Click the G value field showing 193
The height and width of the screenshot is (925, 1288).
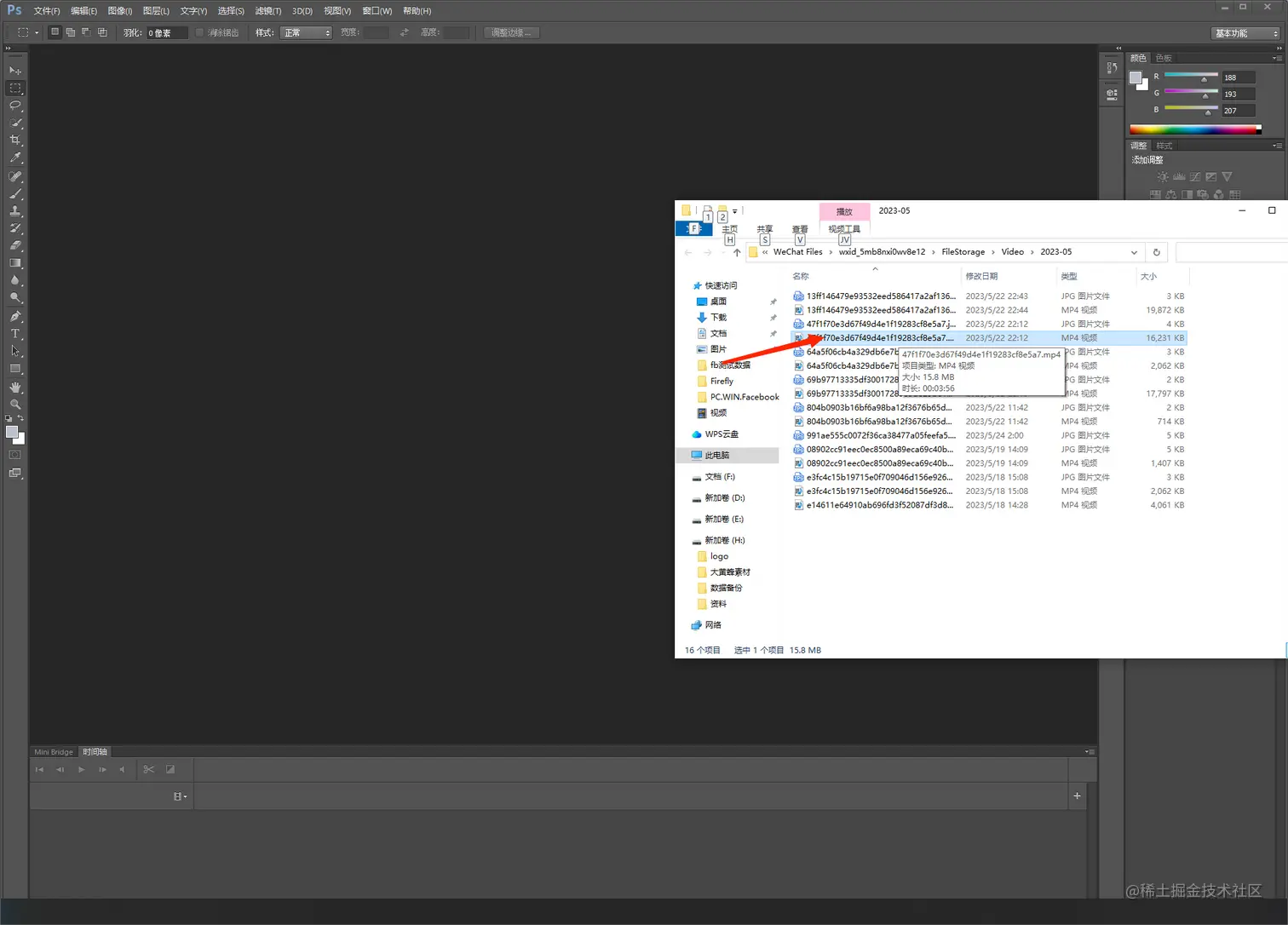point(1239,94)
